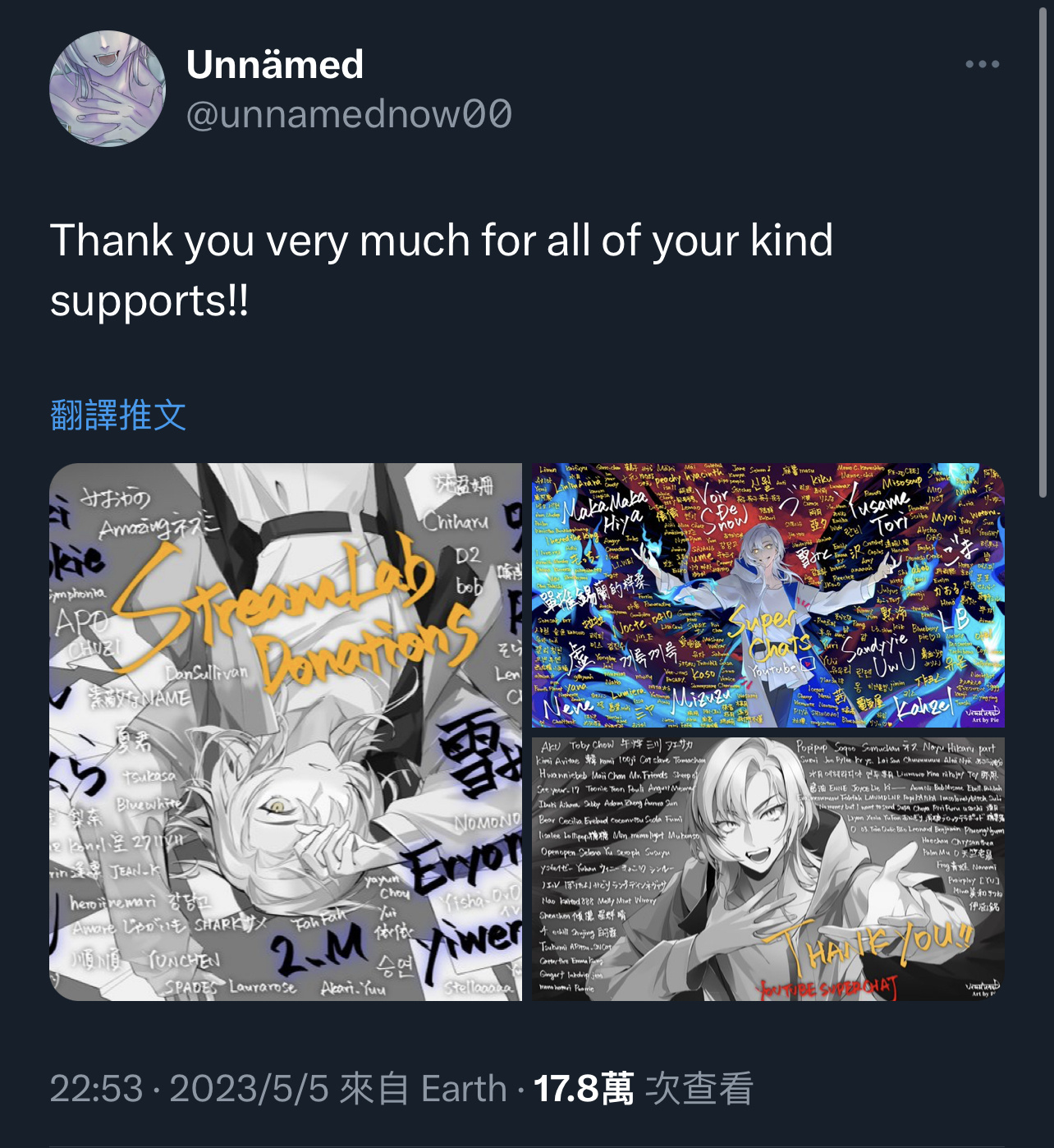Click the Earth source label

point(464,1089)
